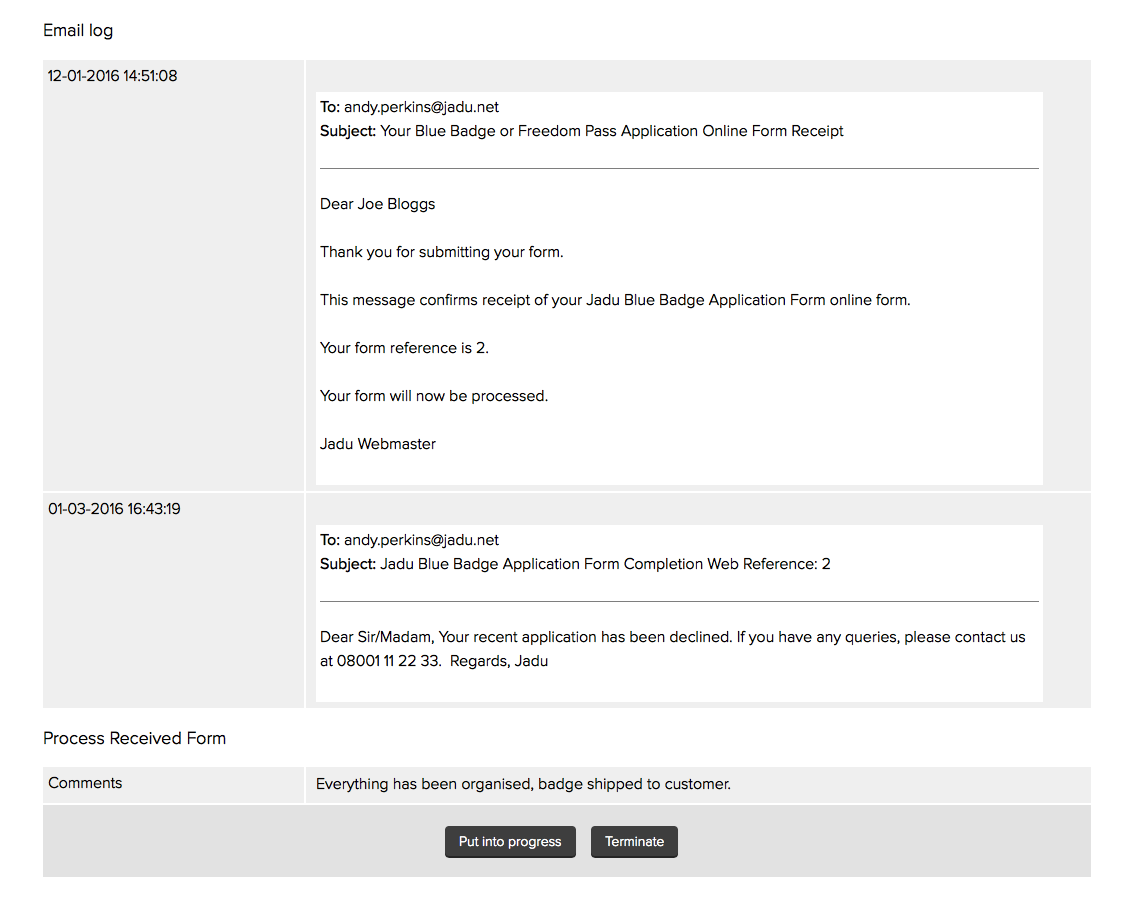Click the 'Thank you for submitting' line

[441, 252]
